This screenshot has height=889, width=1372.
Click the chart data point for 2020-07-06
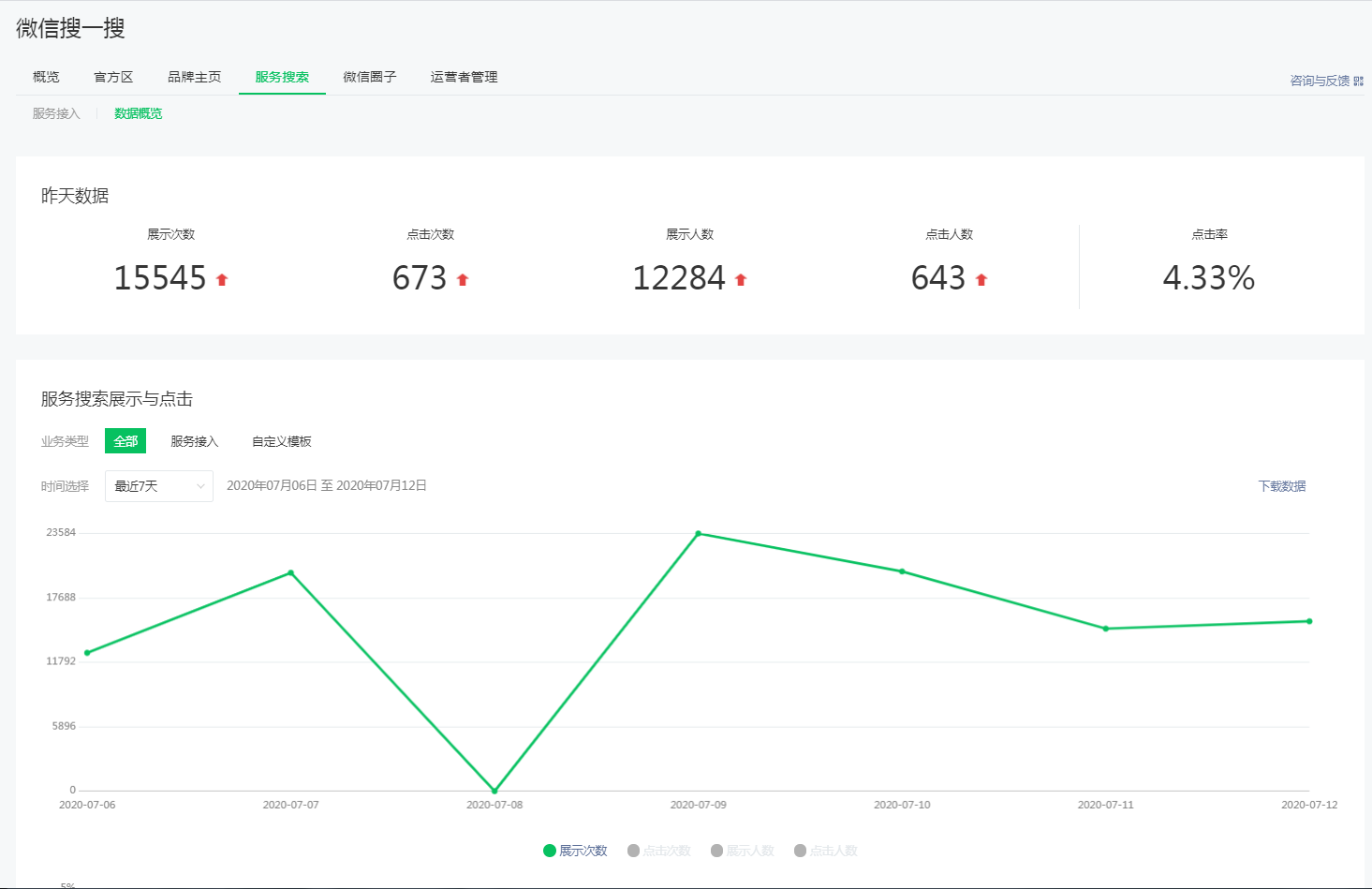(87, 653)
